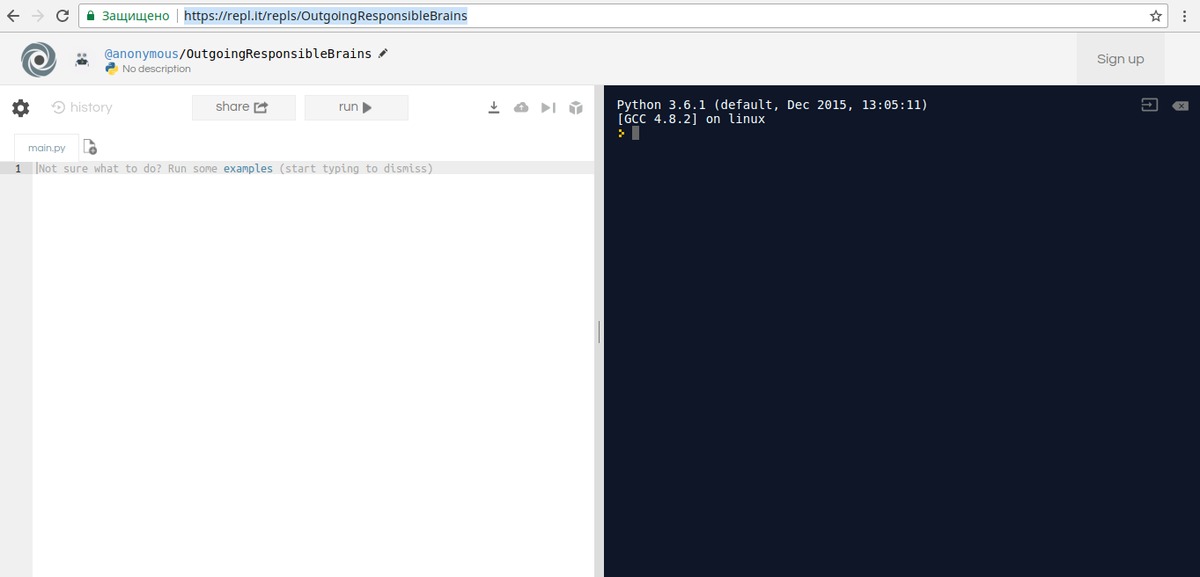Image resolution: width=1200 pixels, height=577 pixels.
Task: Open the history panel
Action: tap(82, 108)
